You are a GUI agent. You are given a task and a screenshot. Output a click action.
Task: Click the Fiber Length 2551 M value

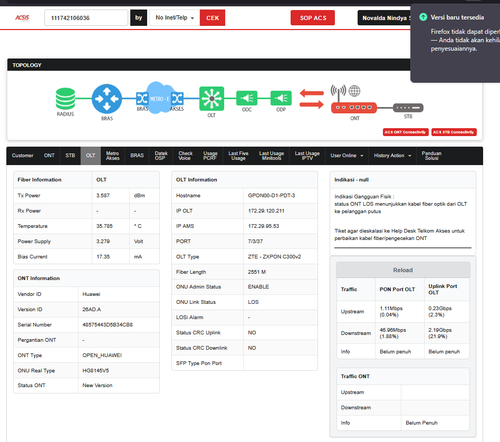pyautogui.click(x=257, y=272)
